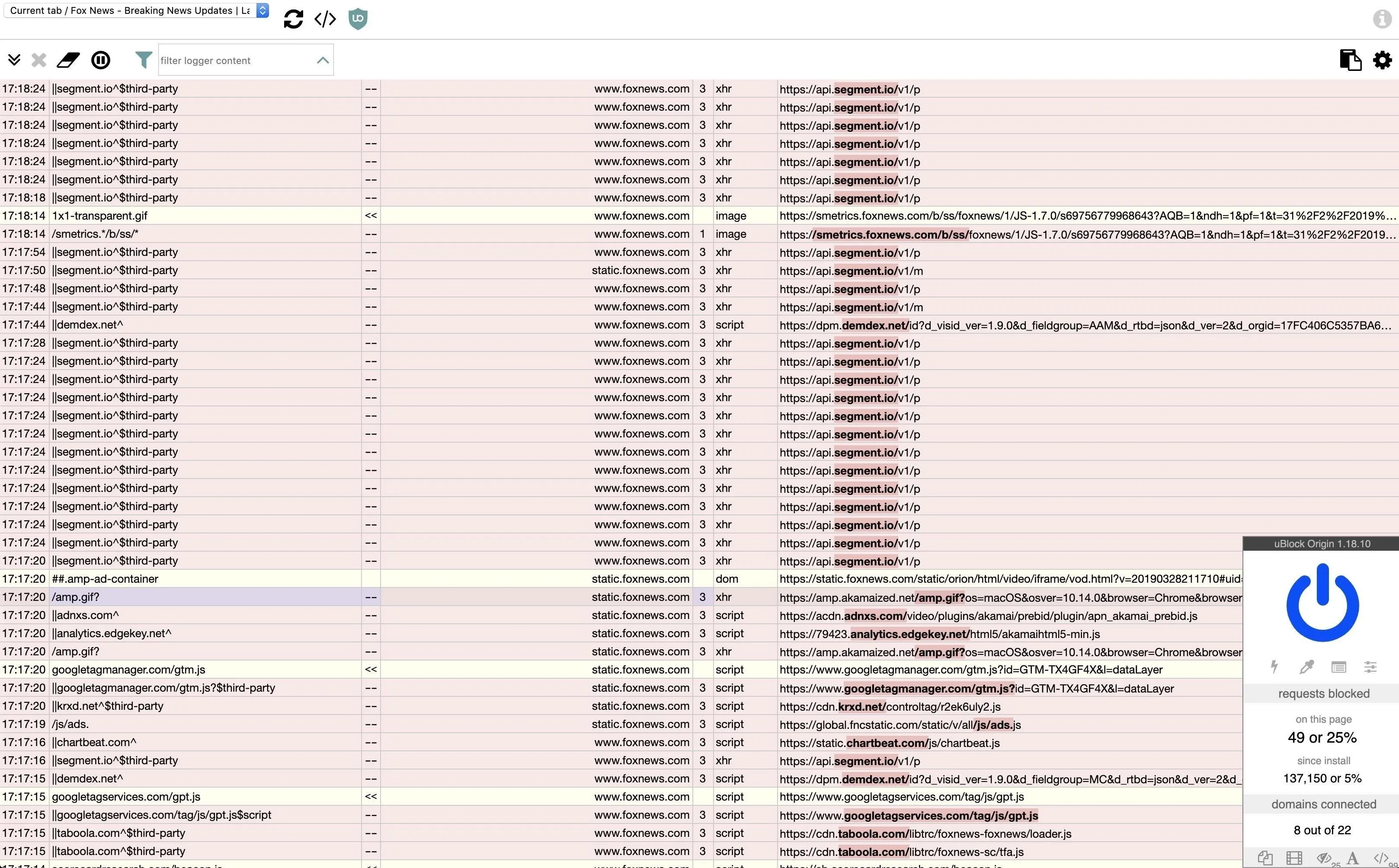Open uBlock popup panel via teal shield icon
Image resolution: width=1399 pixels, height=868 pixels.
pyautogui.click(x=358, y=19)
